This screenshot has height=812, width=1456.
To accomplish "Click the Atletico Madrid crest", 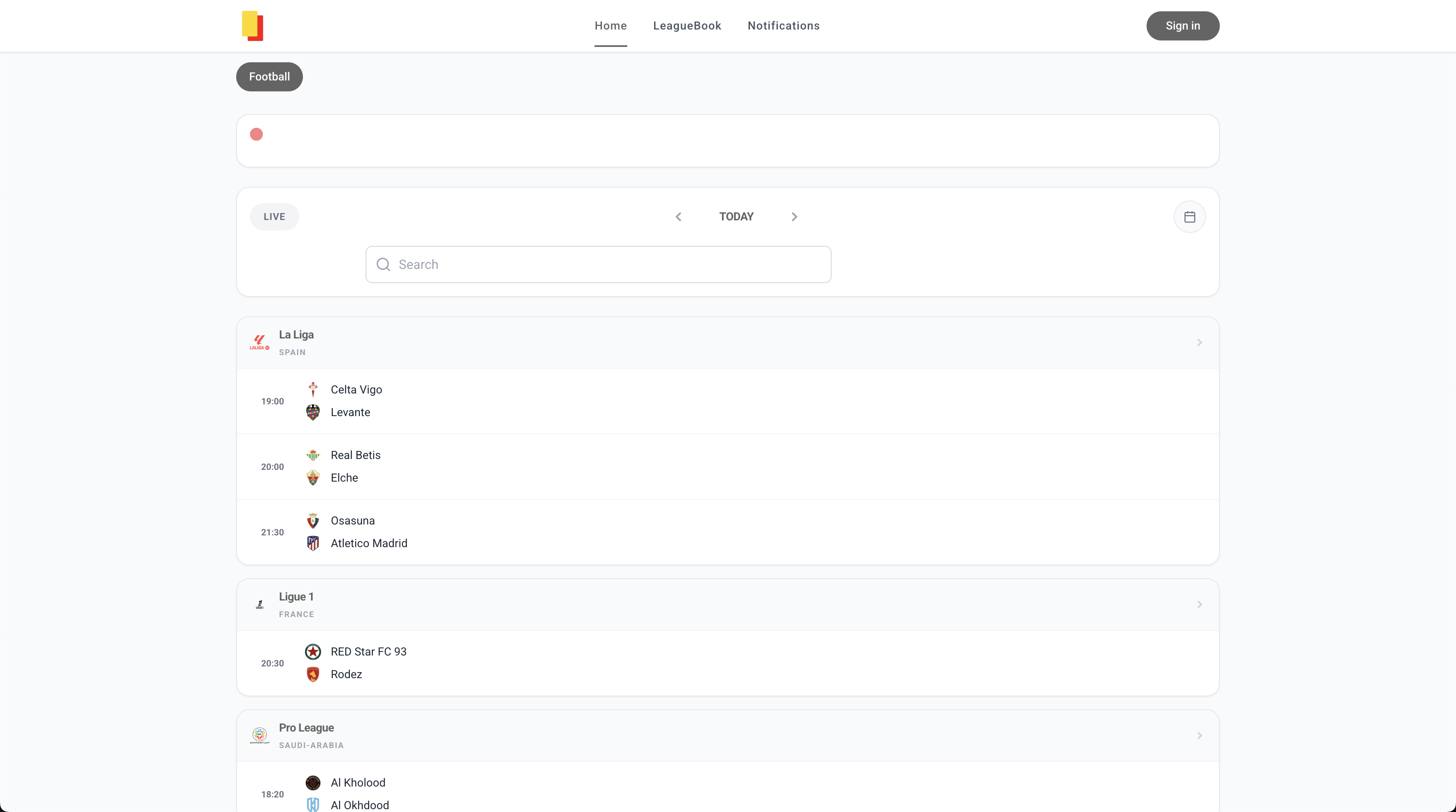I will click(x=313, y=543).
